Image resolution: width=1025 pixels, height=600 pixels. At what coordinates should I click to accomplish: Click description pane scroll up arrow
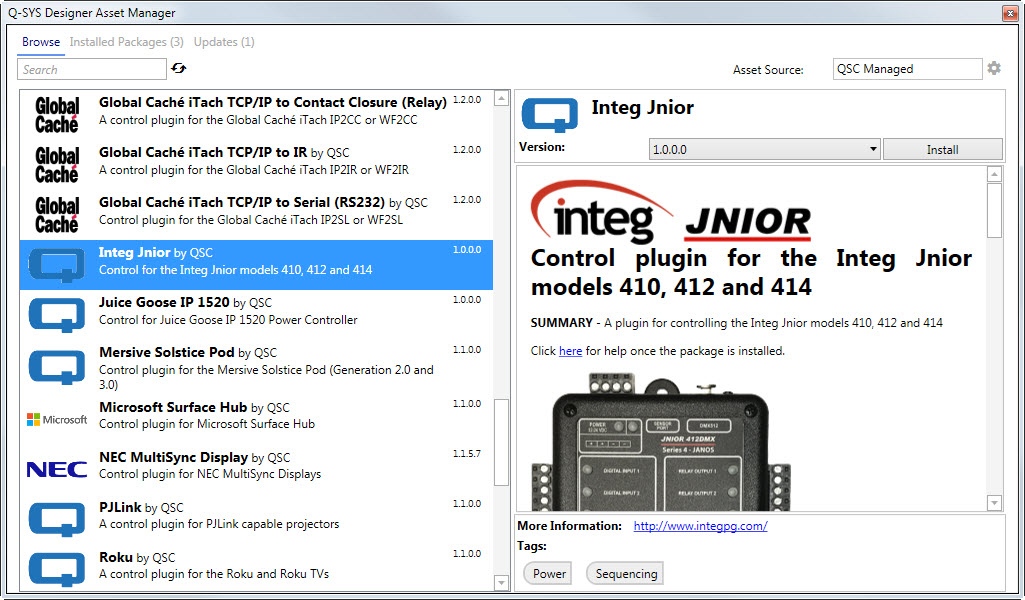(x=994, y=174)
